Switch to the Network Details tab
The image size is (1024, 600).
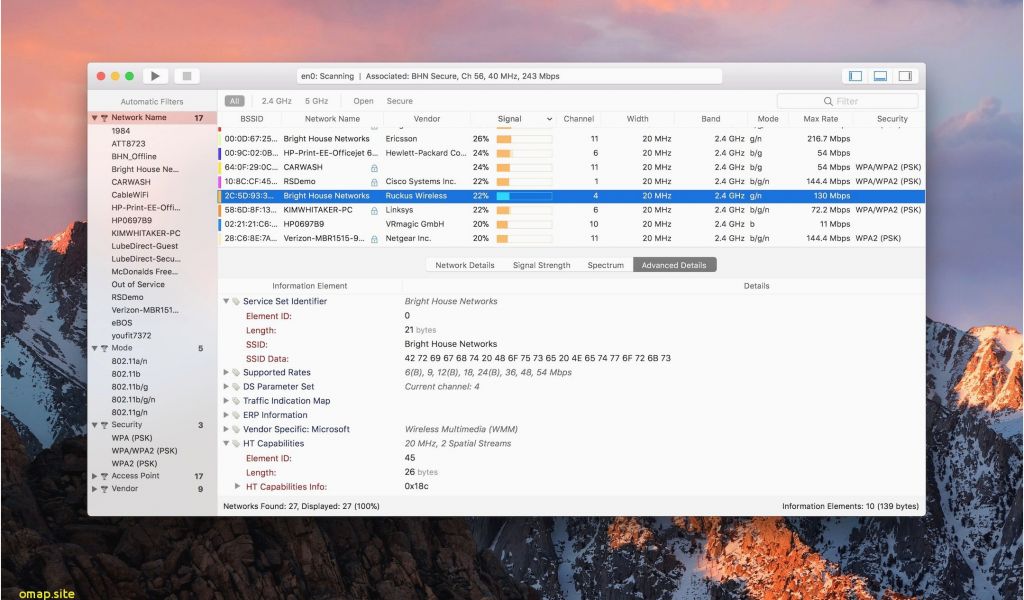click(x=464, y=265)
